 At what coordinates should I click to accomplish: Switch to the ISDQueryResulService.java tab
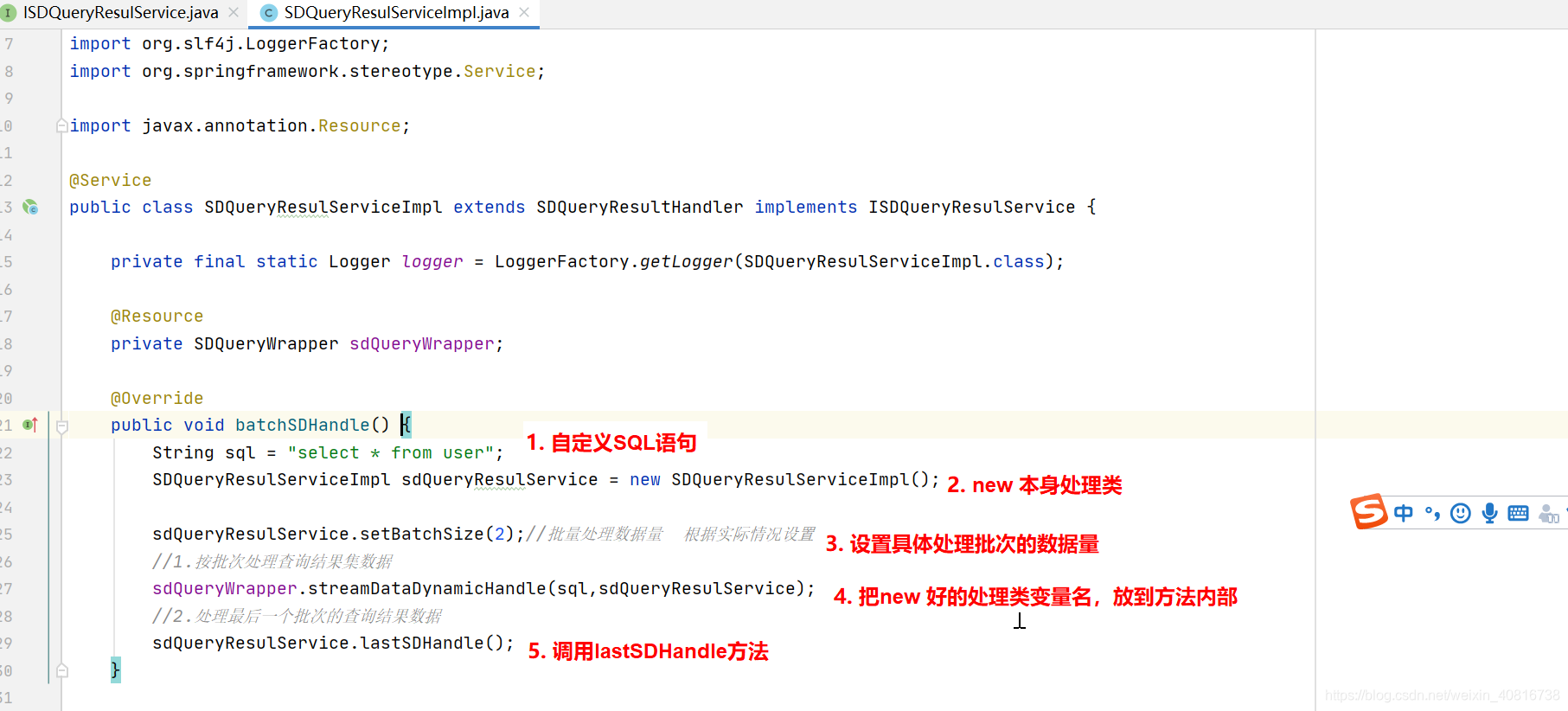(x=120, y=13)
